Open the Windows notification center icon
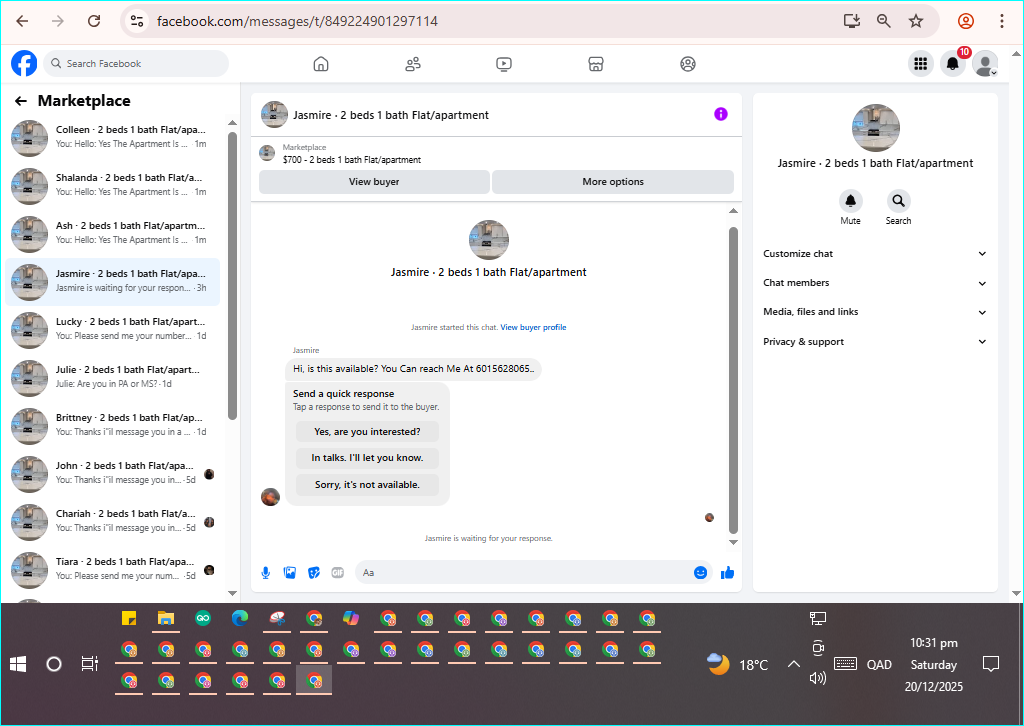The width and height of the screenshot is (1024, 726). click(x=991, y=665)
